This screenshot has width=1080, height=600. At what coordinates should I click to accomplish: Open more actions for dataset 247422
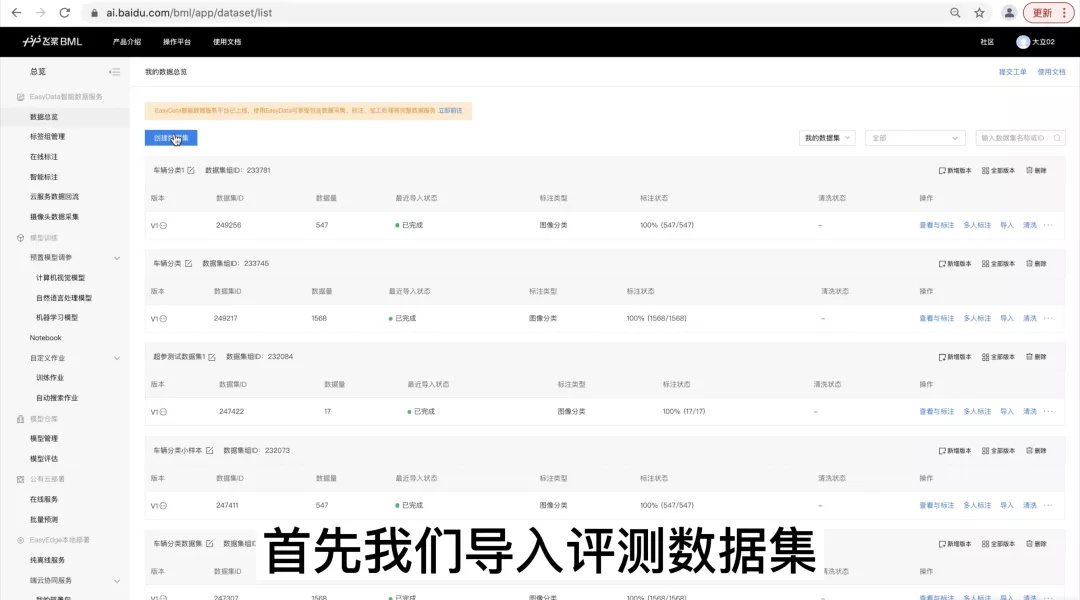tap(1048, 411)
